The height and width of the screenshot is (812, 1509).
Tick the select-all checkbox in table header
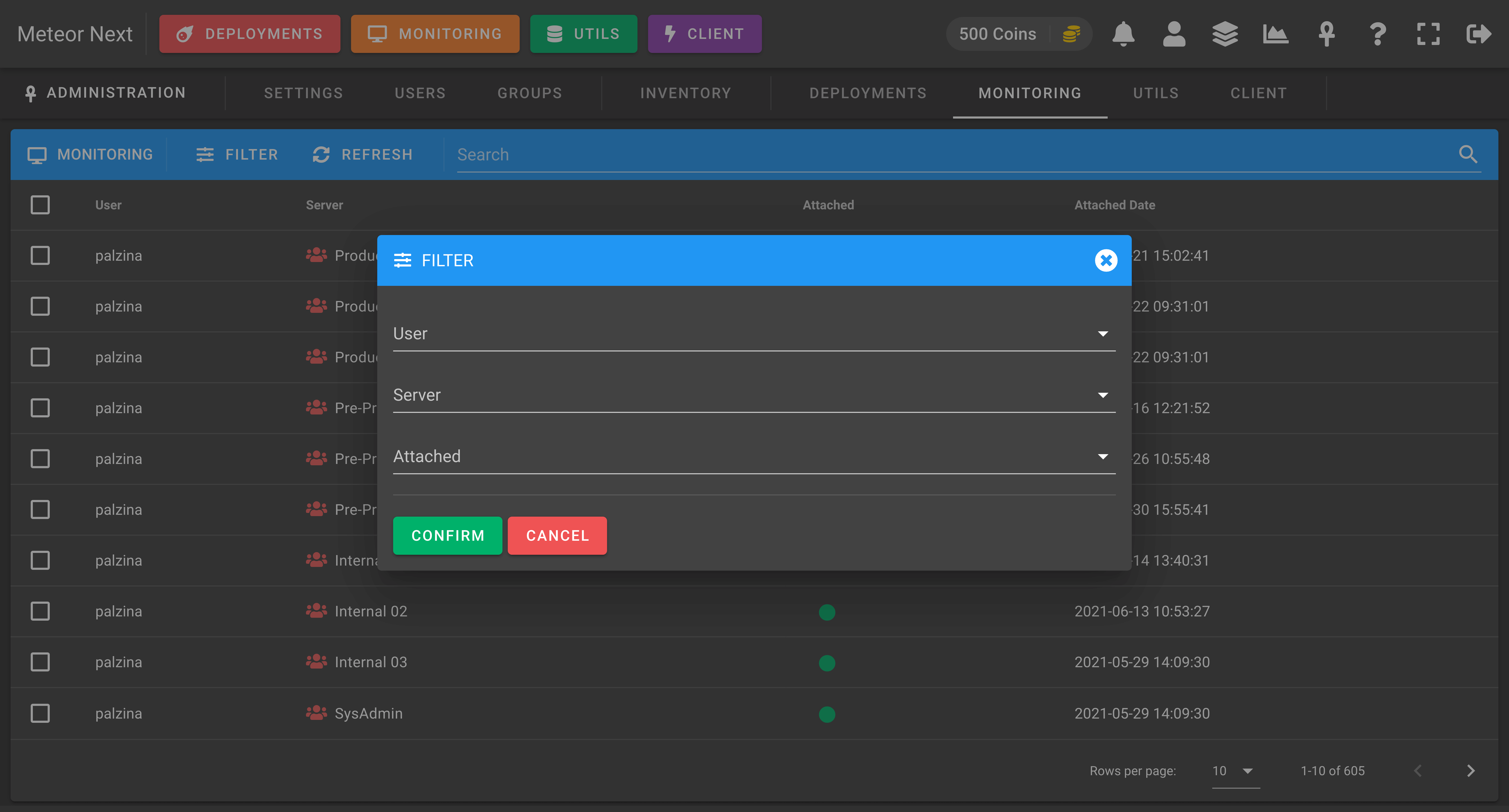(40, 205)
